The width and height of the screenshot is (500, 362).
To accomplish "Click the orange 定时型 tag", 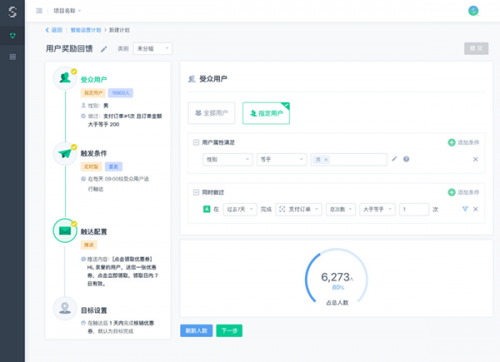I will click(x=91, y=166).
